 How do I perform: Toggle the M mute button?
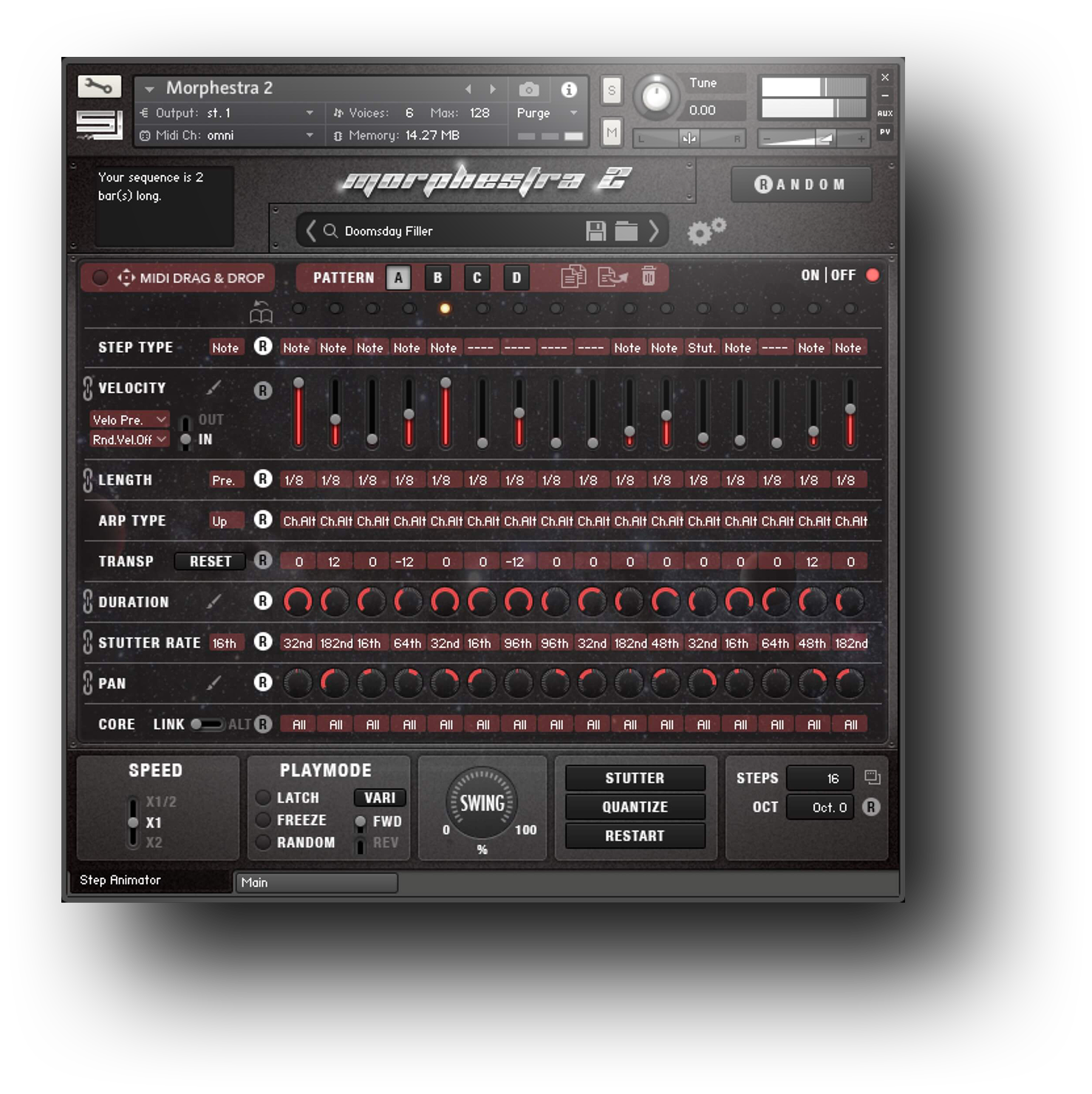(611, 133)
